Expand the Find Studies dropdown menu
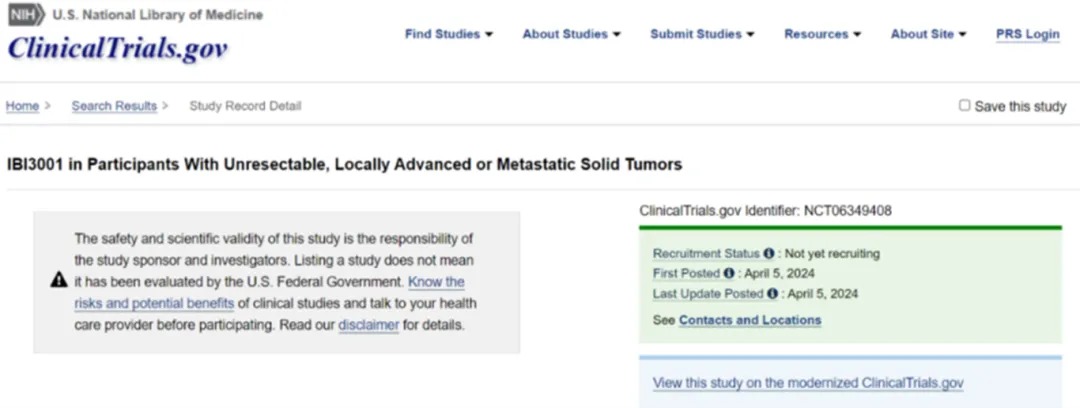 pos(448,34)
